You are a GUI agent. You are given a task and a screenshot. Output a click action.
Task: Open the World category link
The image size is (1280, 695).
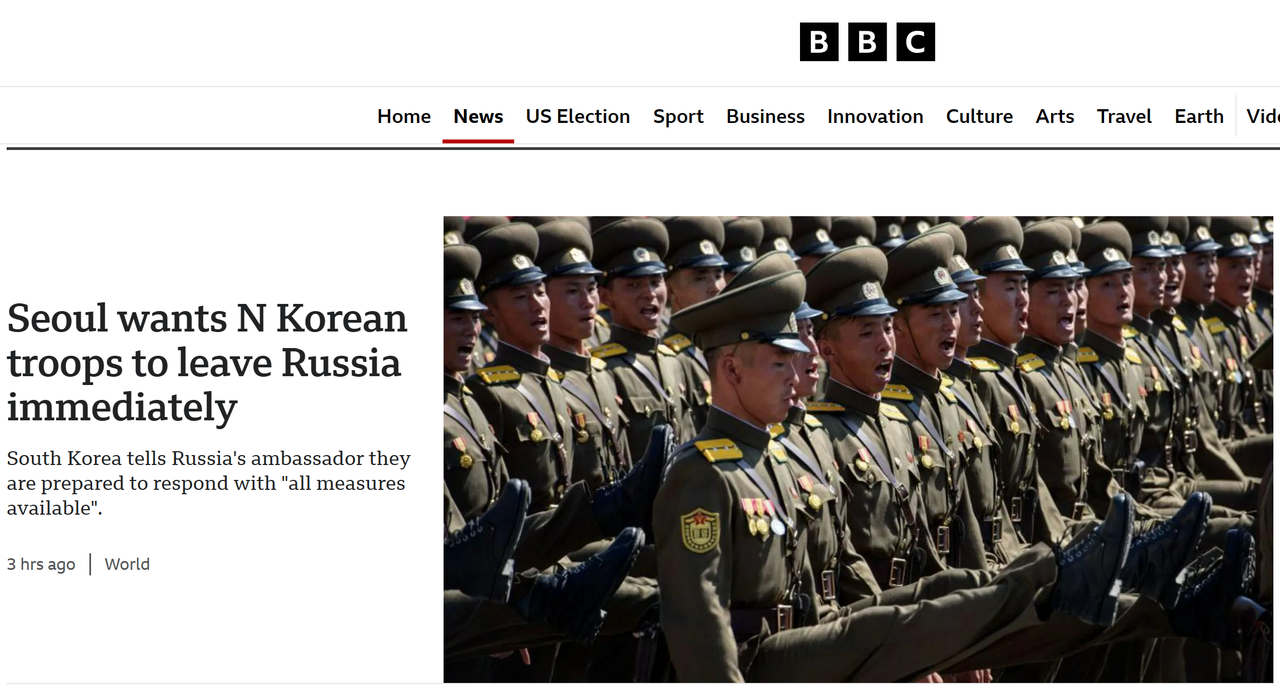pyautogui.click(x=127, y=564)
